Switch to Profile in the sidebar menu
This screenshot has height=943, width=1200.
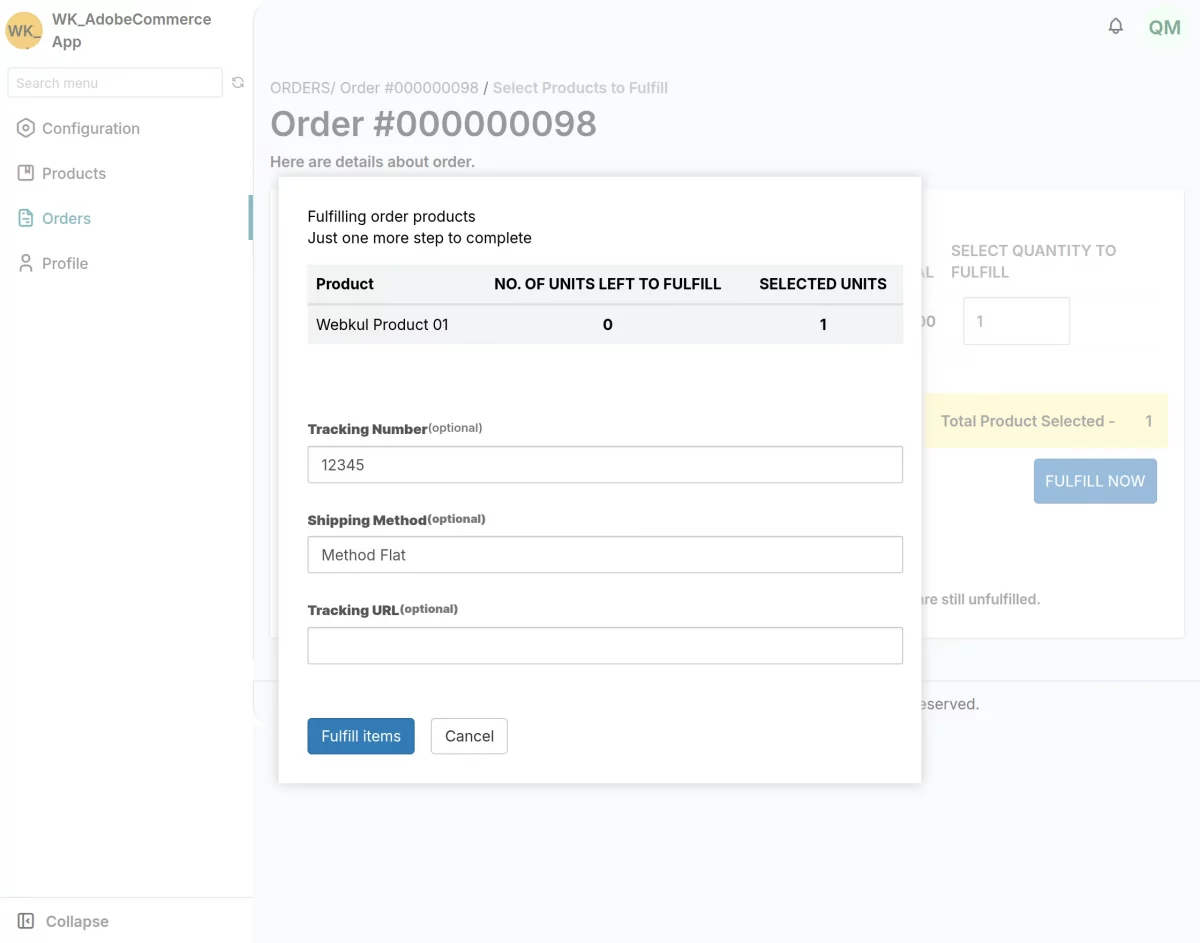[x=62, y=263]
